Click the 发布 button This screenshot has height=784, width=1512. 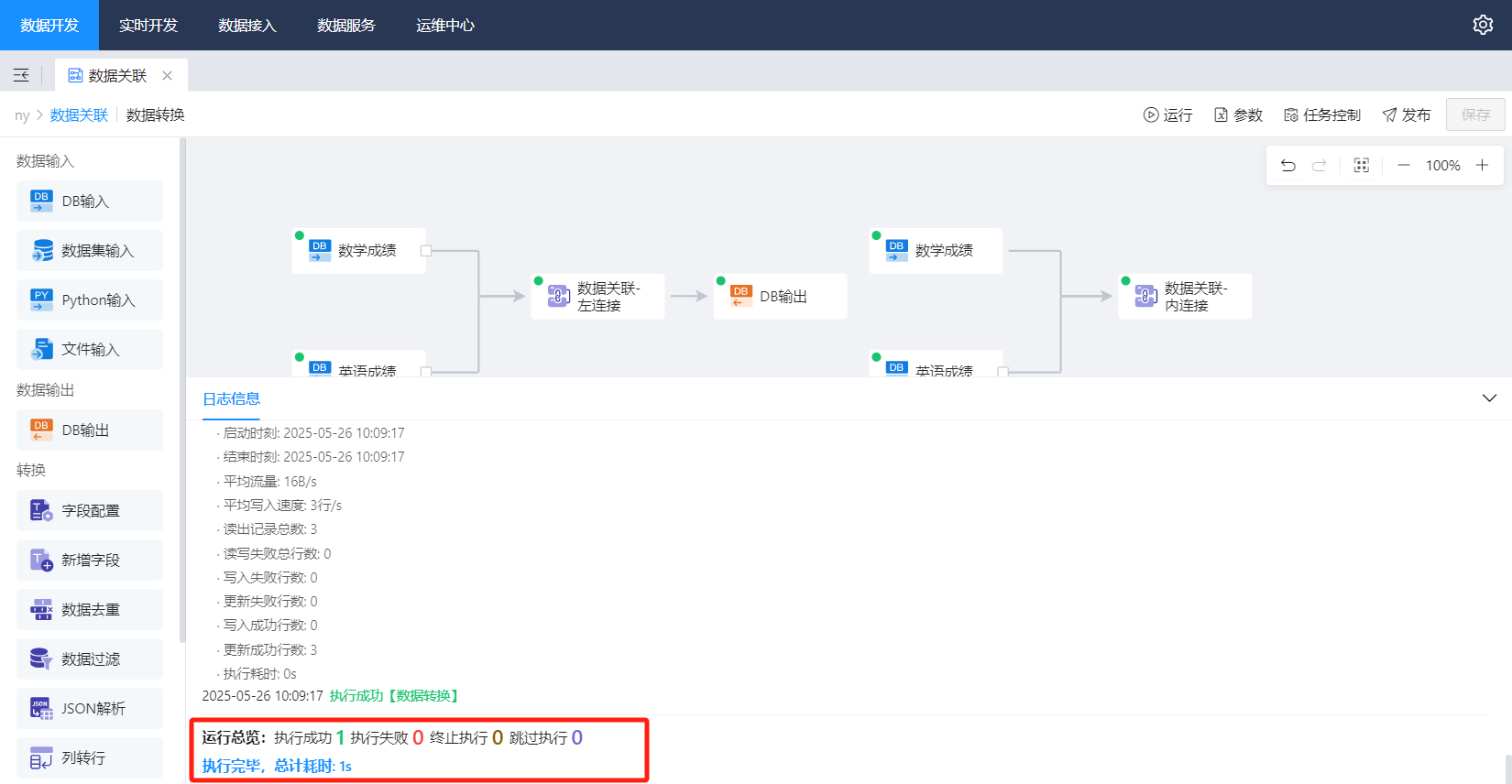point(1407,115)
